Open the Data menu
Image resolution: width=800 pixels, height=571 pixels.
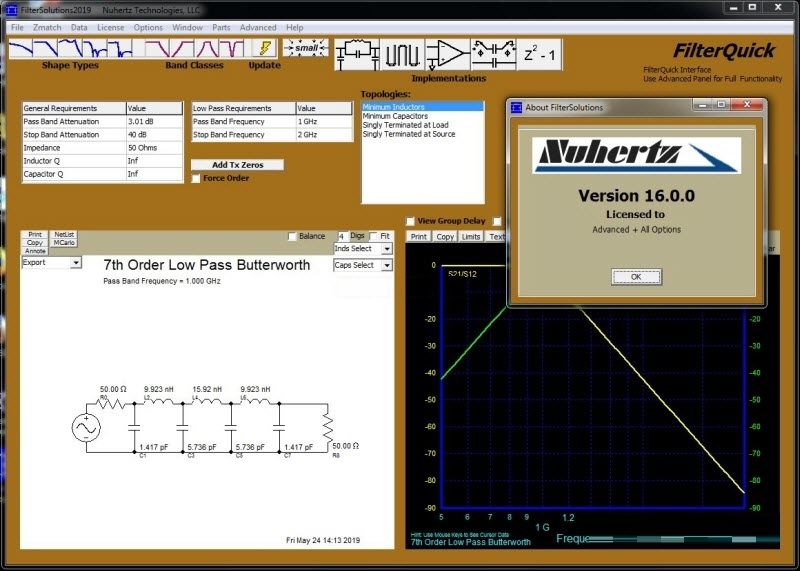click(79, 28)
